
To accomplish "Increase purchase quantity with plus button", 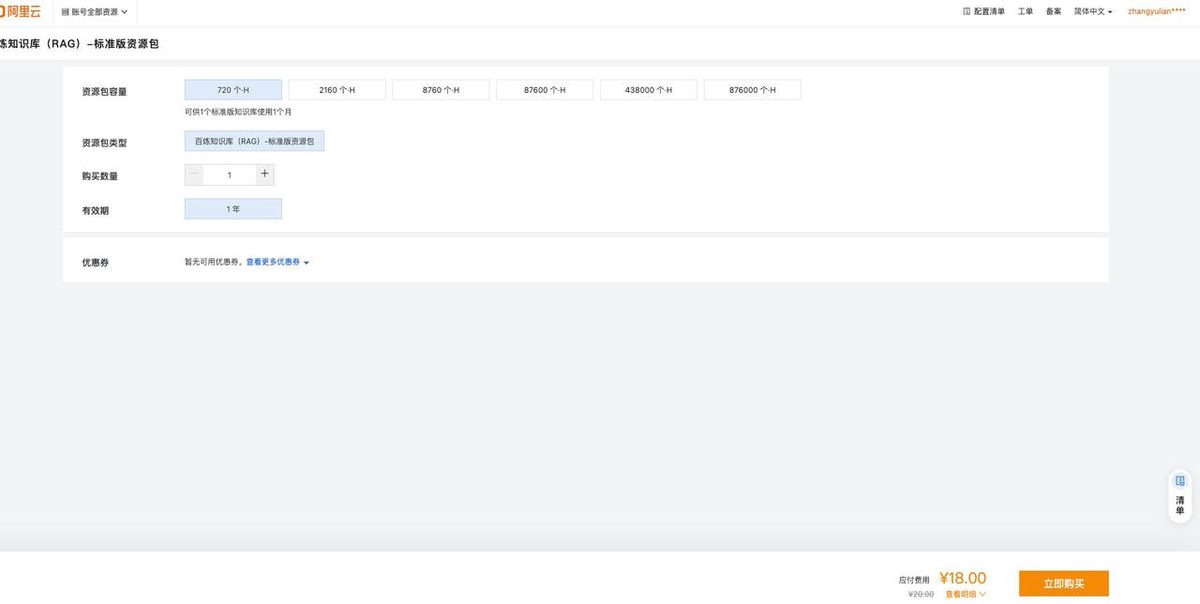I will coord(265,175).
